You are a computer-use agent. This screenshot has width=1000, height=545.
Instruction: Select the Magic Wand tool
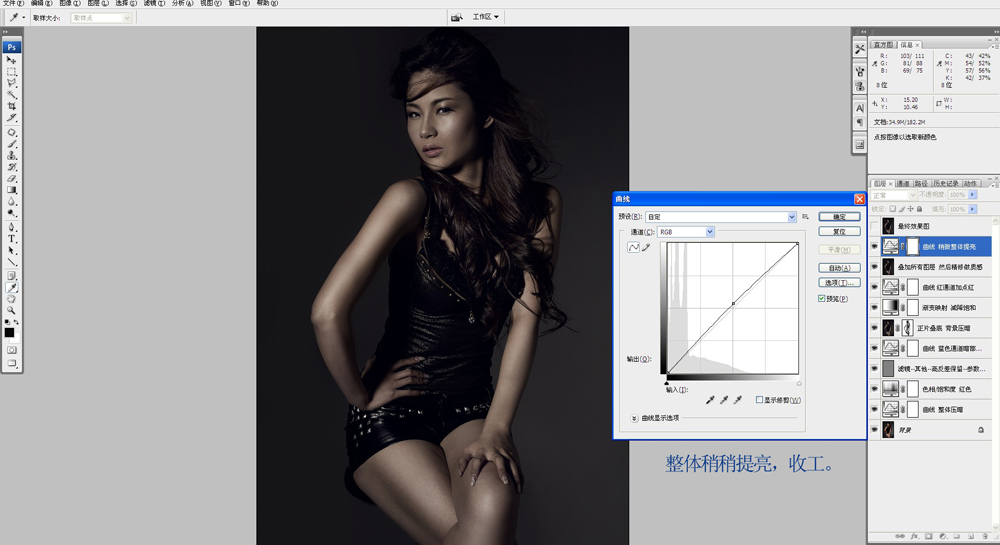11,94
